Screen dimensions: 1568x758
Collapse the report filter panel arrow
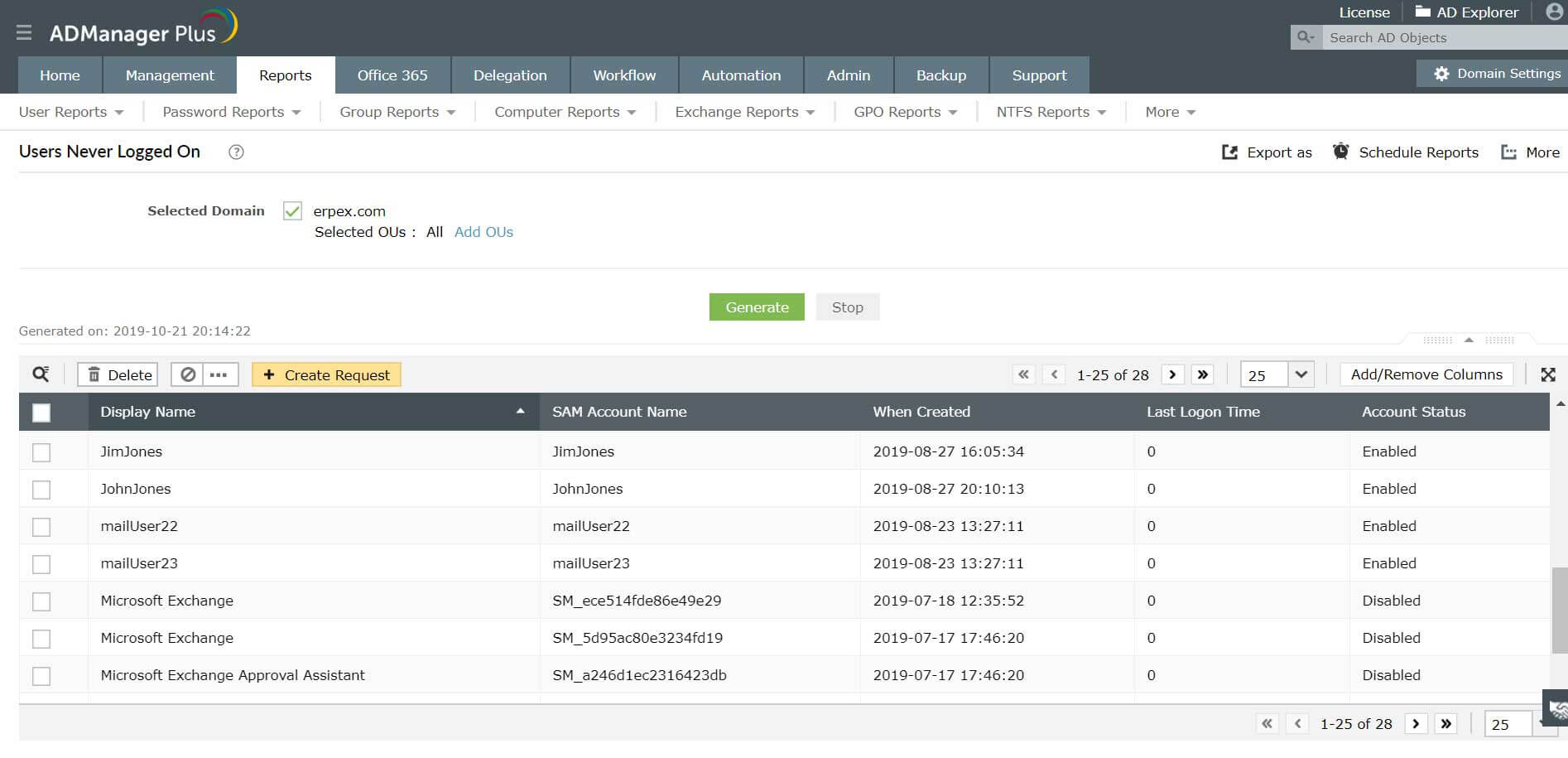tap(1469, 340)
